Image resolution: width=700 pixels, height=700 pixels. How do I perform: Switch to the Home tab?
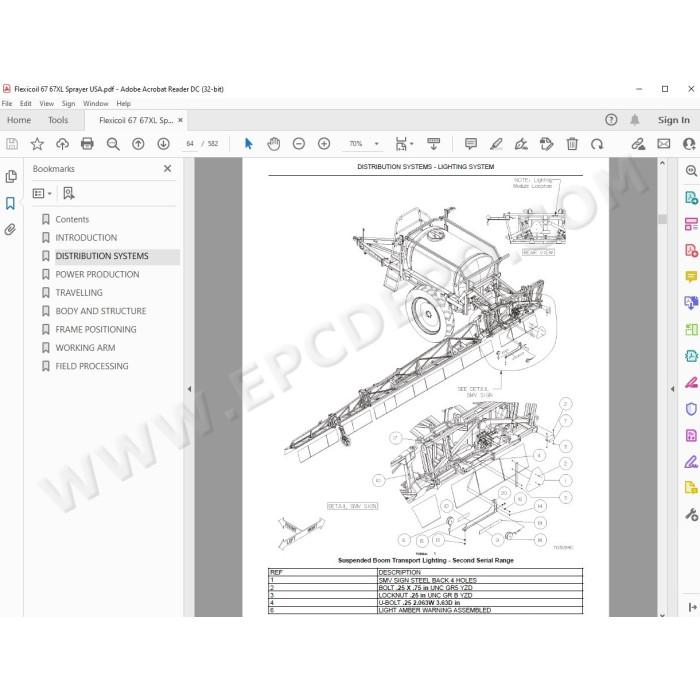(x=19, y=120)
